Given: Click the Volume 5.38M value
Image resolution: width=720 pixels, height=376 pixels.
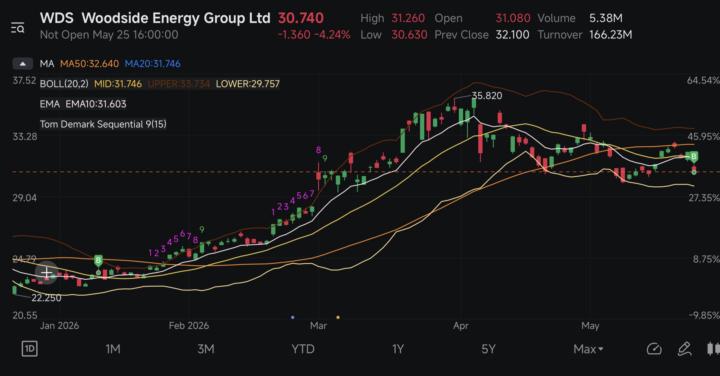Looking at the screenshot, I should coord(606,18).
